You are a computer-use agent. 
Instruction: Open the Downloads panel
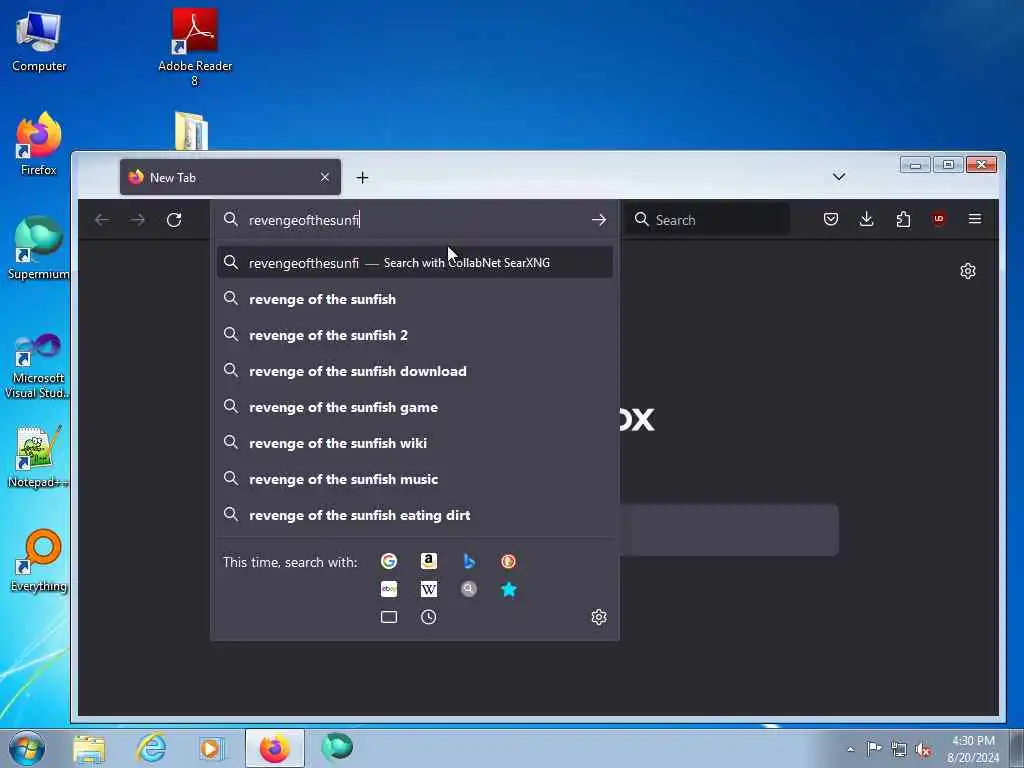tap(867, 219)
